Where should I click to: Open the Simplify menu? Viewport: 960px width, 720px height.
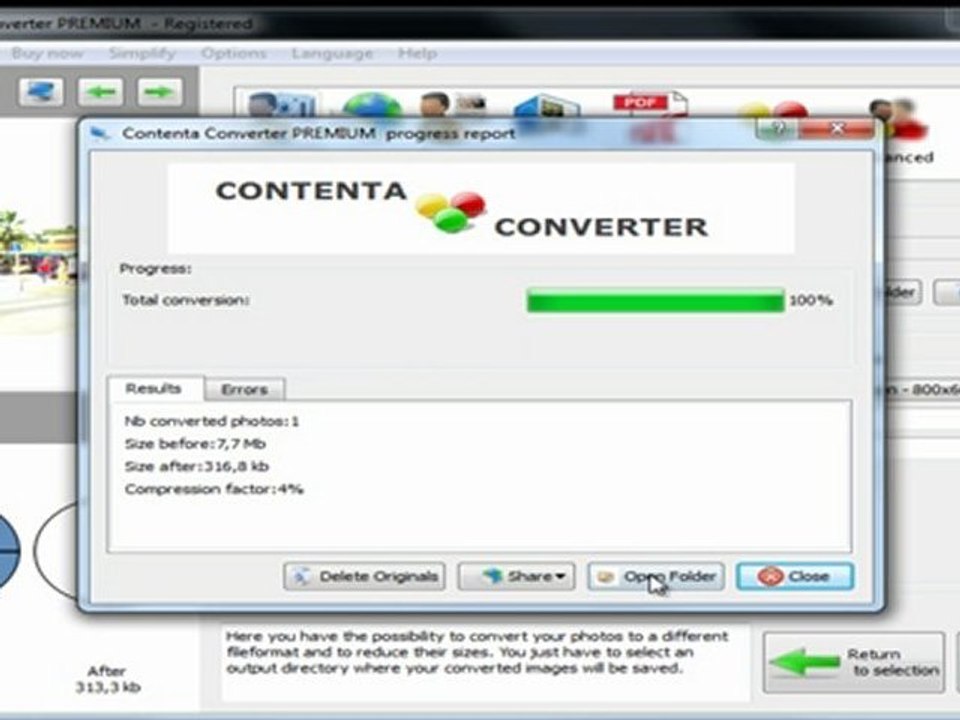tap(142, 53)
